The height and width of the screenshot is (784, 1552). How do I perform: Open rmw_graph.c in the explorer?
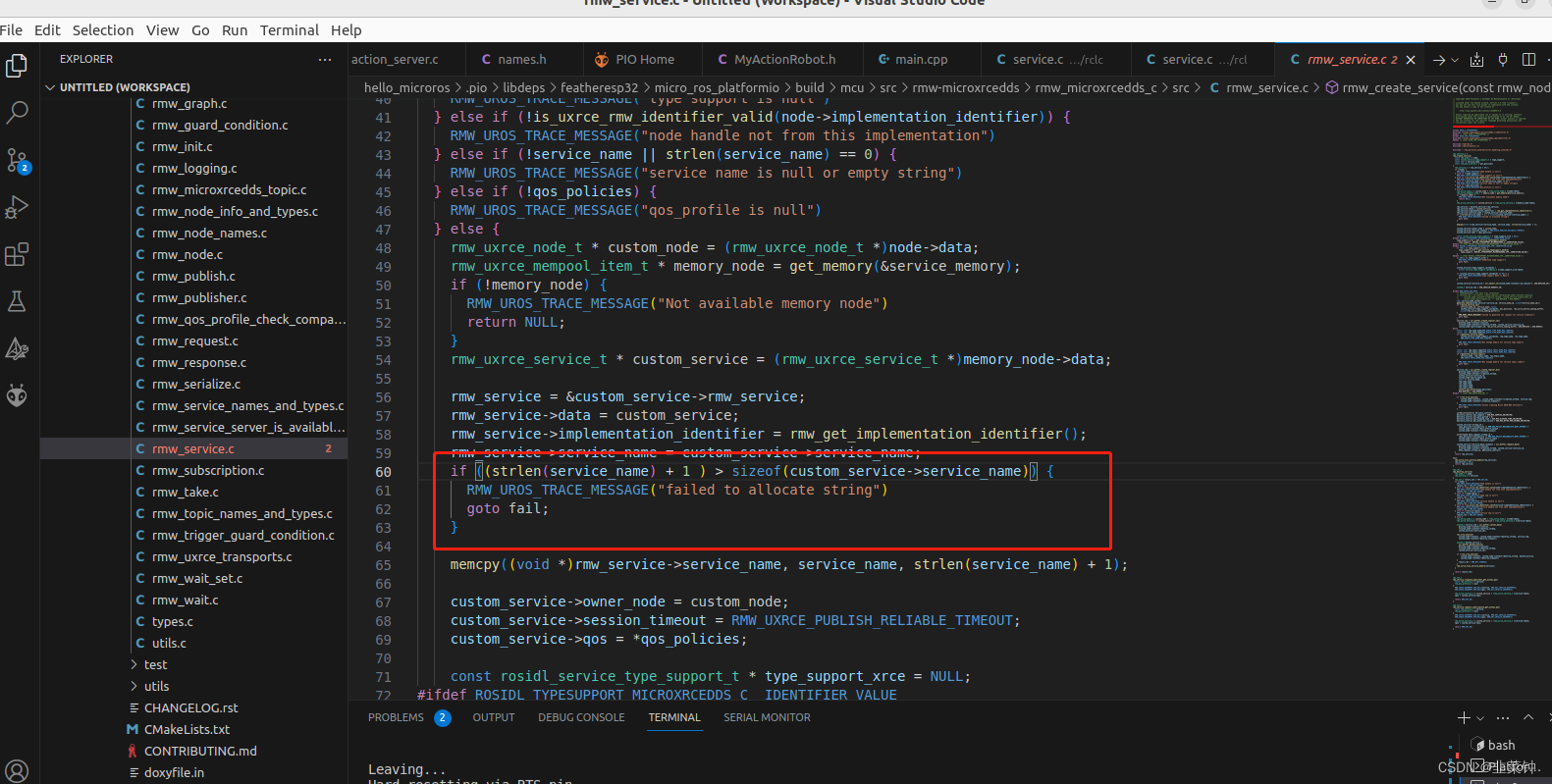tap(189, 104)
